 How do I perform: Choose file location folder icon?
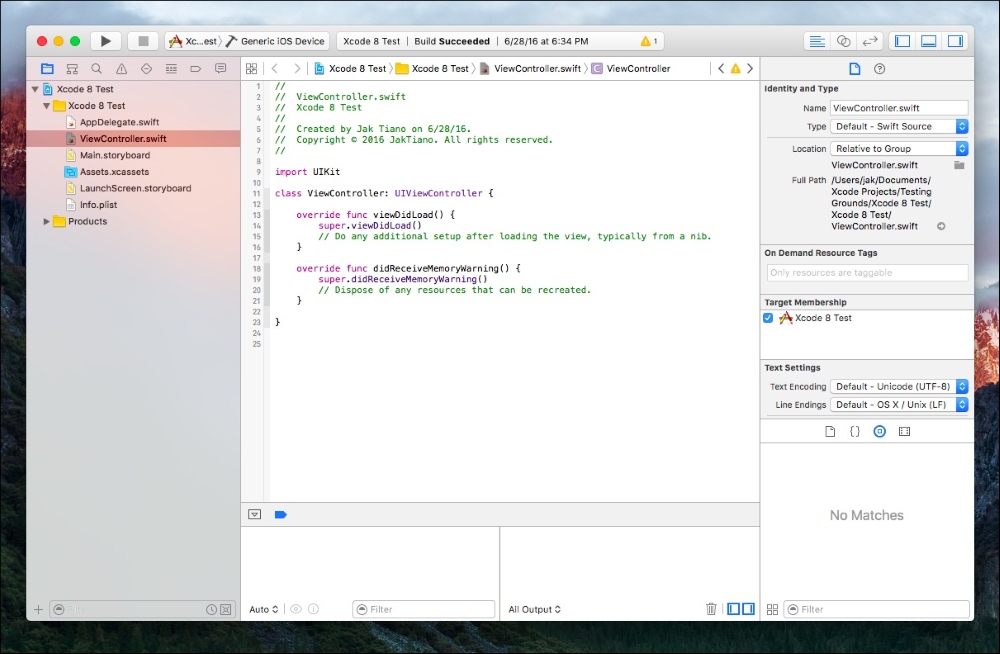959,165
